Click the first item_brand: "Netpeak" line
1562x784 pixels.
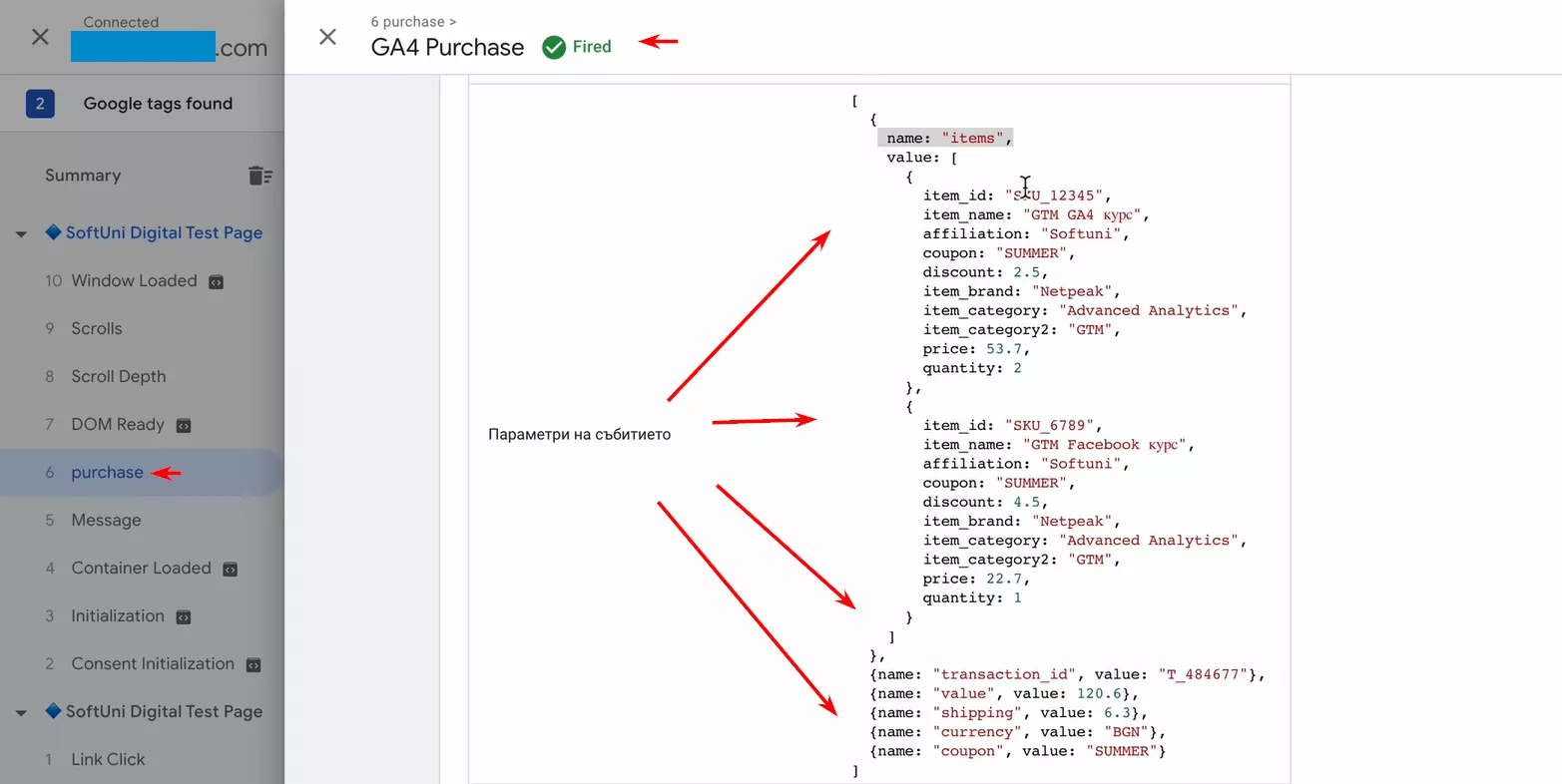(1022, 291)
